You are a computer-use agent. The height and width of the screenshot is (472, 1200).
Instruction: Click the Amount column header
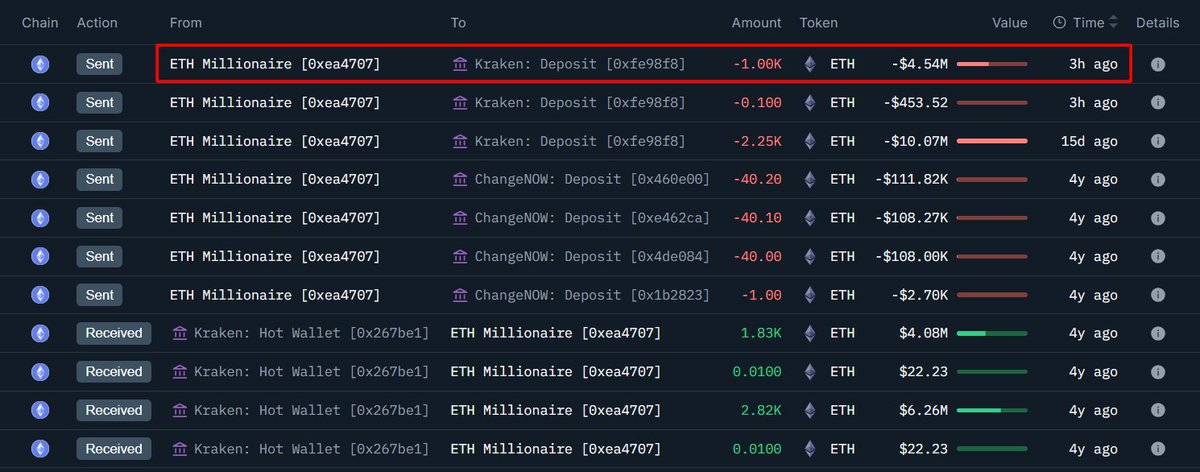[x=756, y=22]
